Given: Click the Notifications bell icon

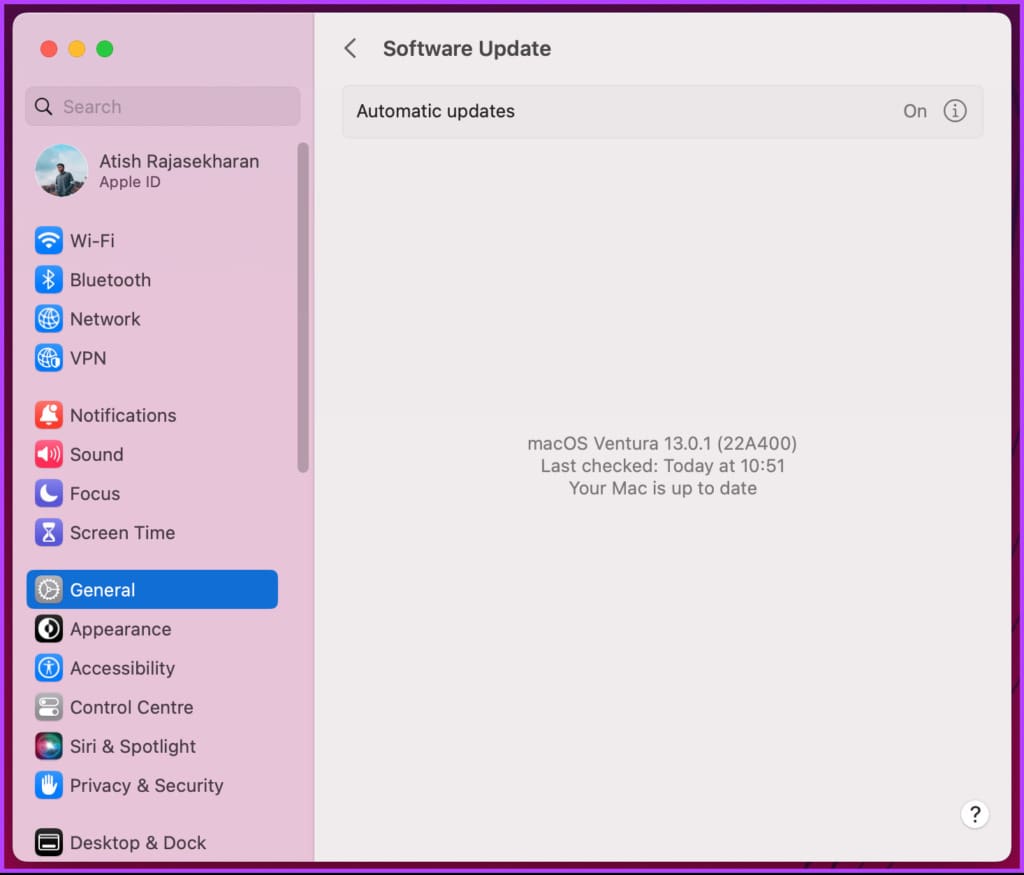Looking at the screenshot, I should pos(48,415).
